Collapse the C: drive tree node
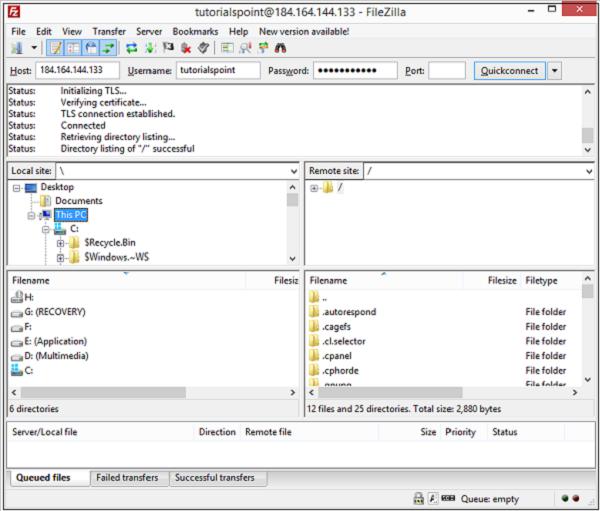 tap(46, 230)
